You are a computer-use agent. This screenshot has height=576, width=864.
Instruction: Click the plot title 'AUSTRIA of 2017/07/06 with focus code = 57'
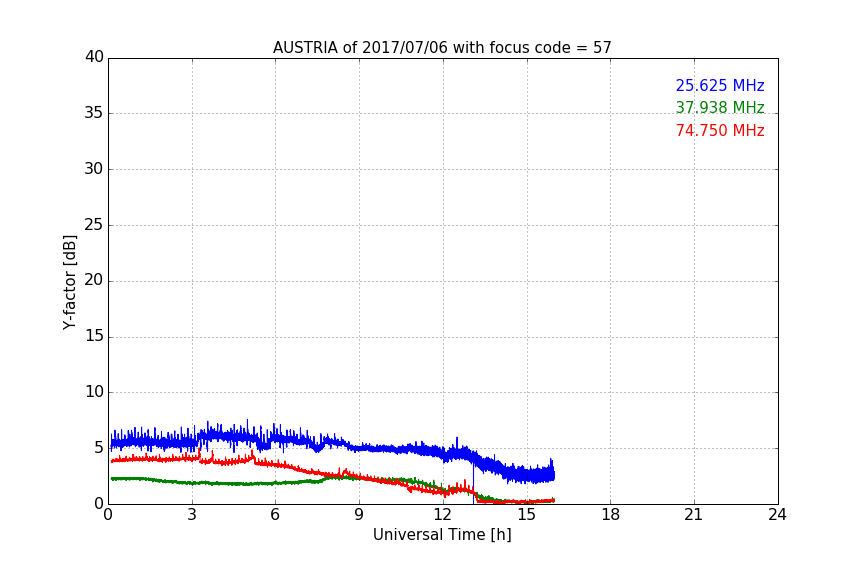(442, 48)
